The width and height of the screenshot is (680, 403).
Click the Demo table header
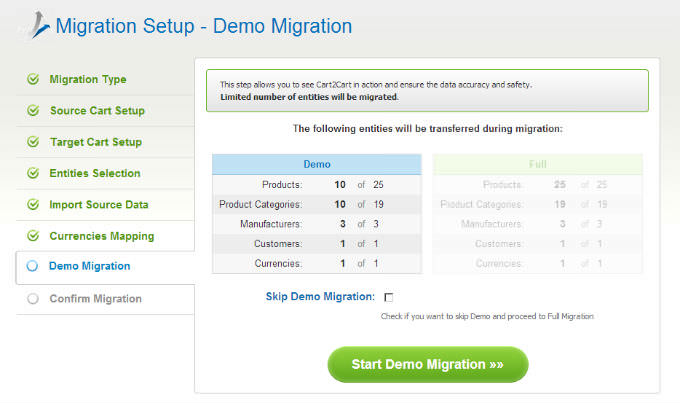pos(317,164)
